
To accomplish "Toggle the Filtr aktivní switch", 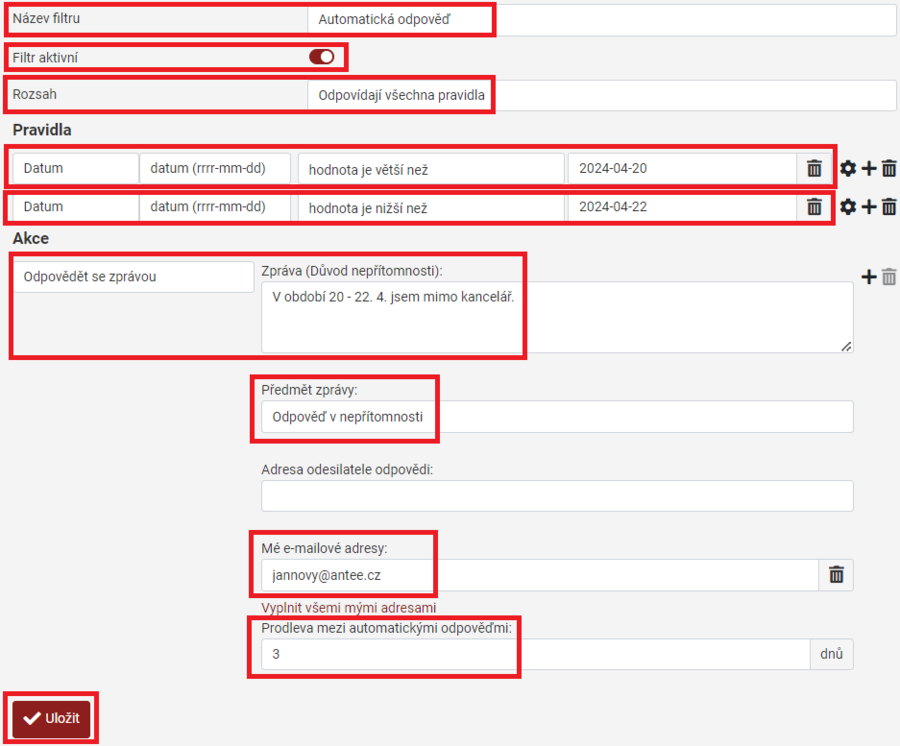I will click(x=322, y=57).
